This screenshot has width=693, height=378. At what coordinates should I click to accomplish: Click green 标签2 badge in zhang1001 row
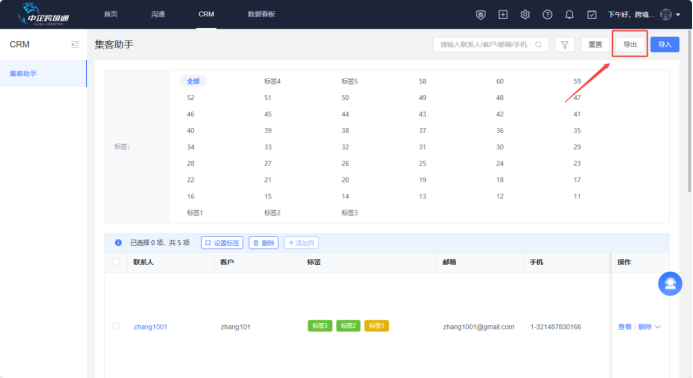(x=348, y=326)
